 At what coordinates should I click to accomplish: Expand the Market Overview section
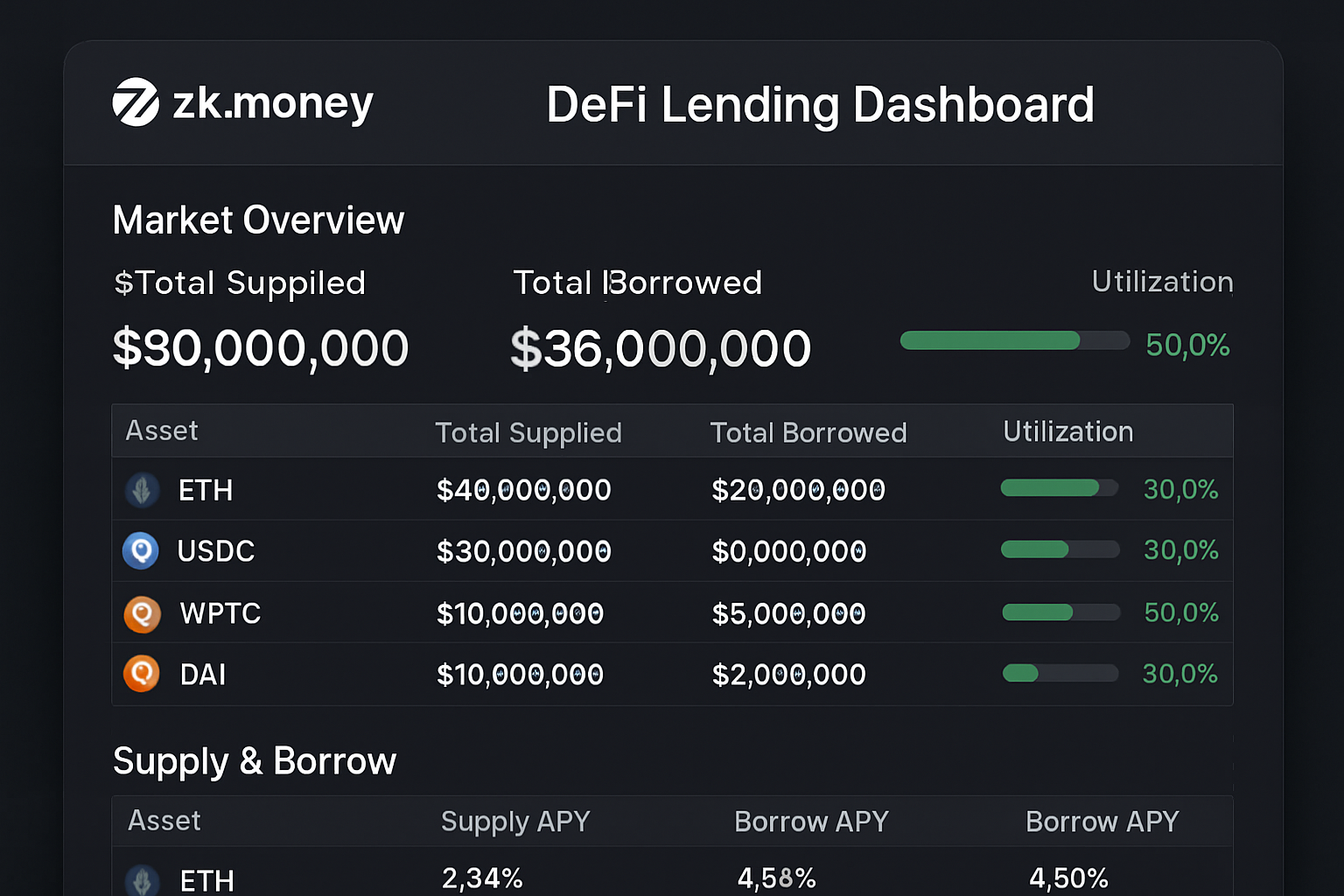coord(258,220)
